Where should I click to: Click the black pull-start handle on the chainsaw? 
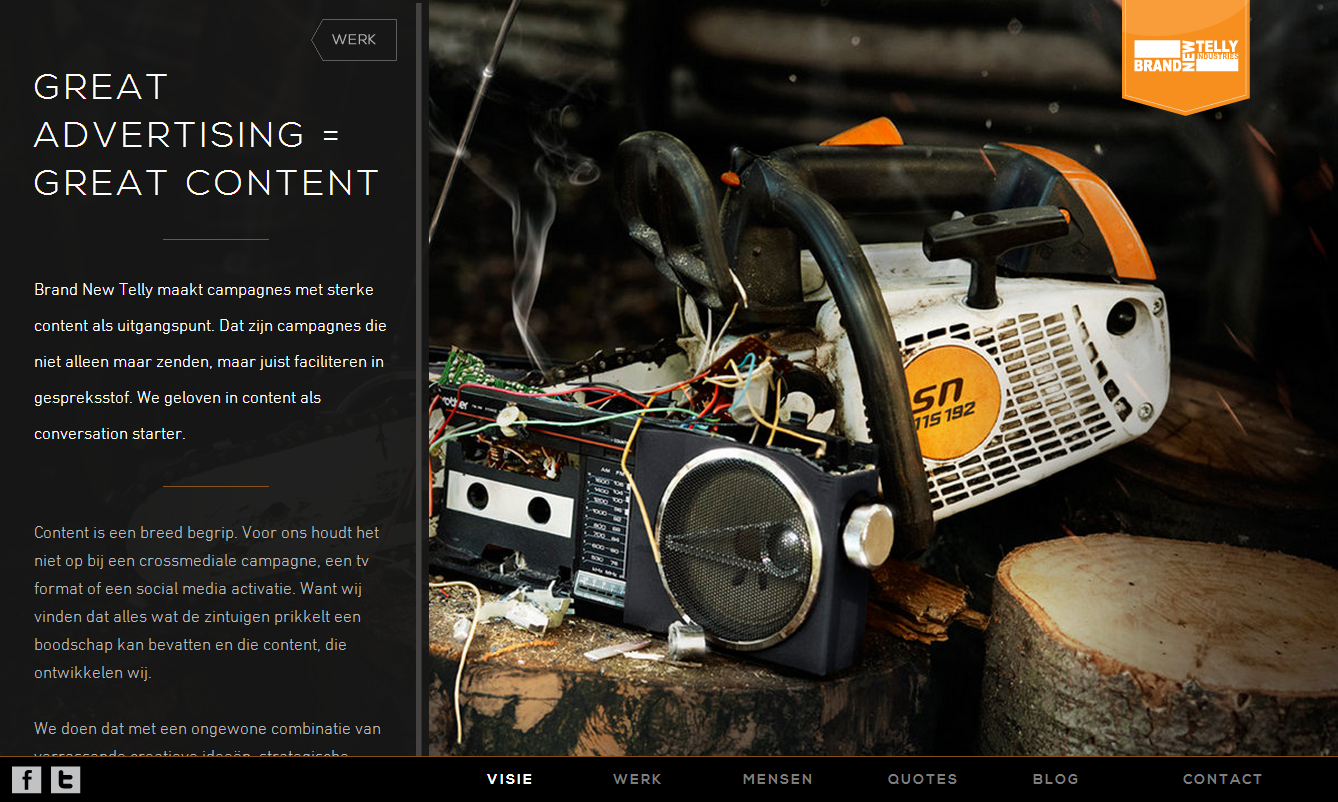click(x=995, y=238)
